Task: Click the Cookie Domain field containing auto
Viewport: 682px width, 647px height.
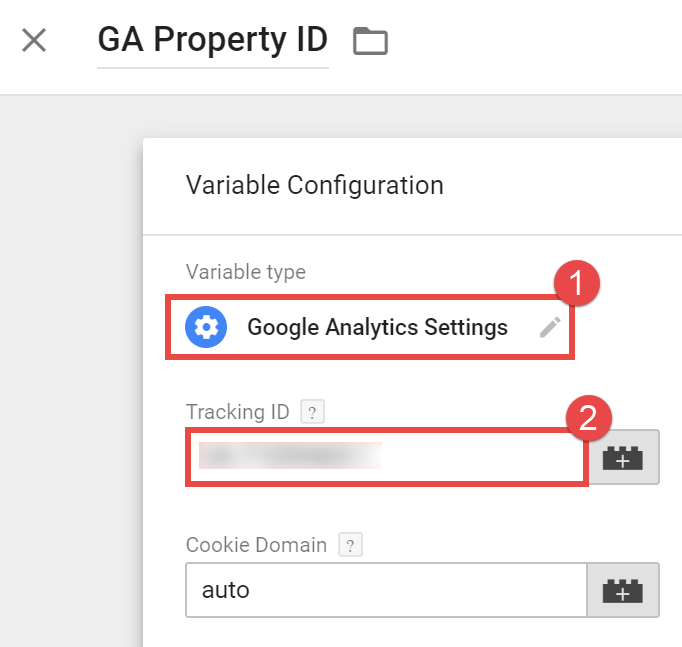Action: [x=385, y=590]
